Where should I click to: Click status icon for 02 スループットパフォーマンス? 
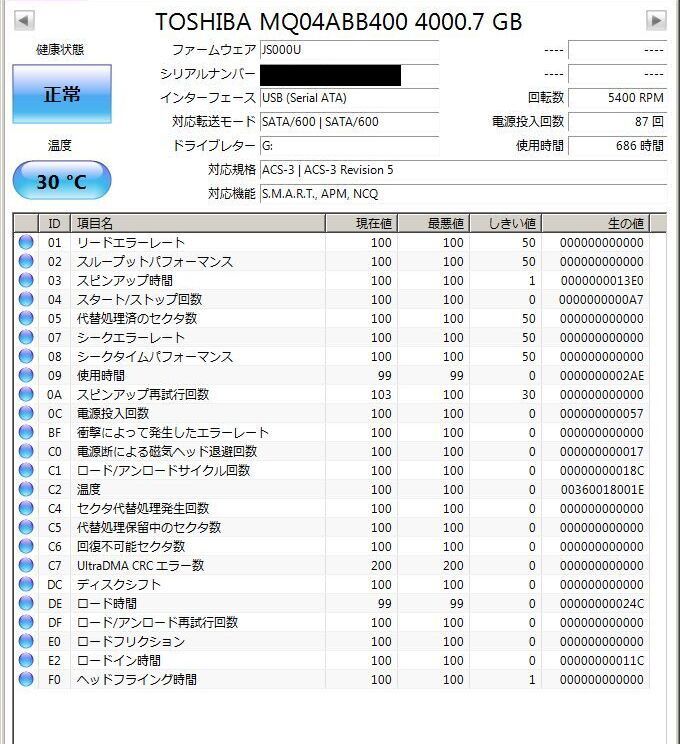pyautogui.click(x=26, y=261)
